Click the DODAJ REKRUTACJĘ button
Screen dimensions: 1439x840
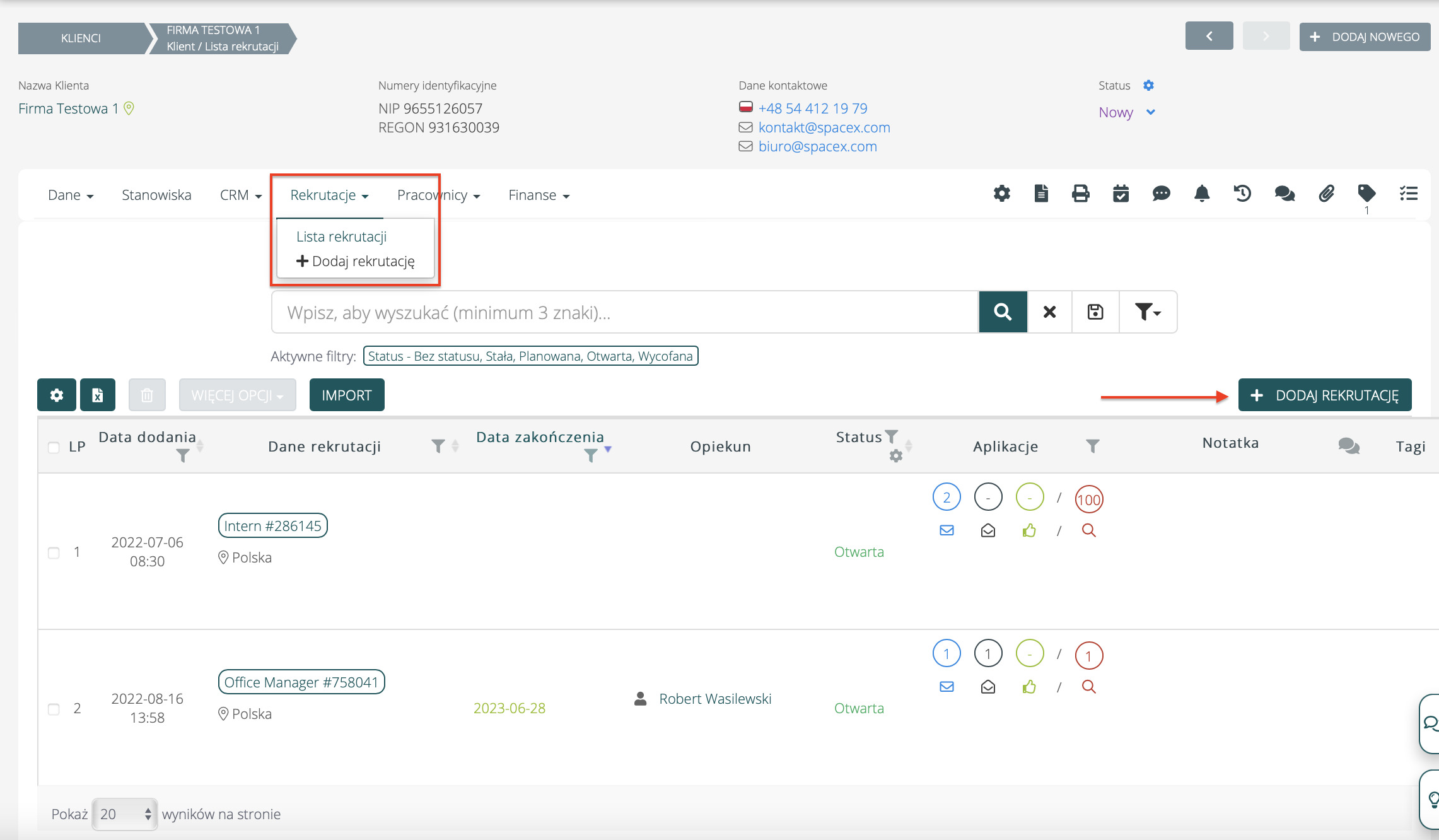[x=1325, y=395]
